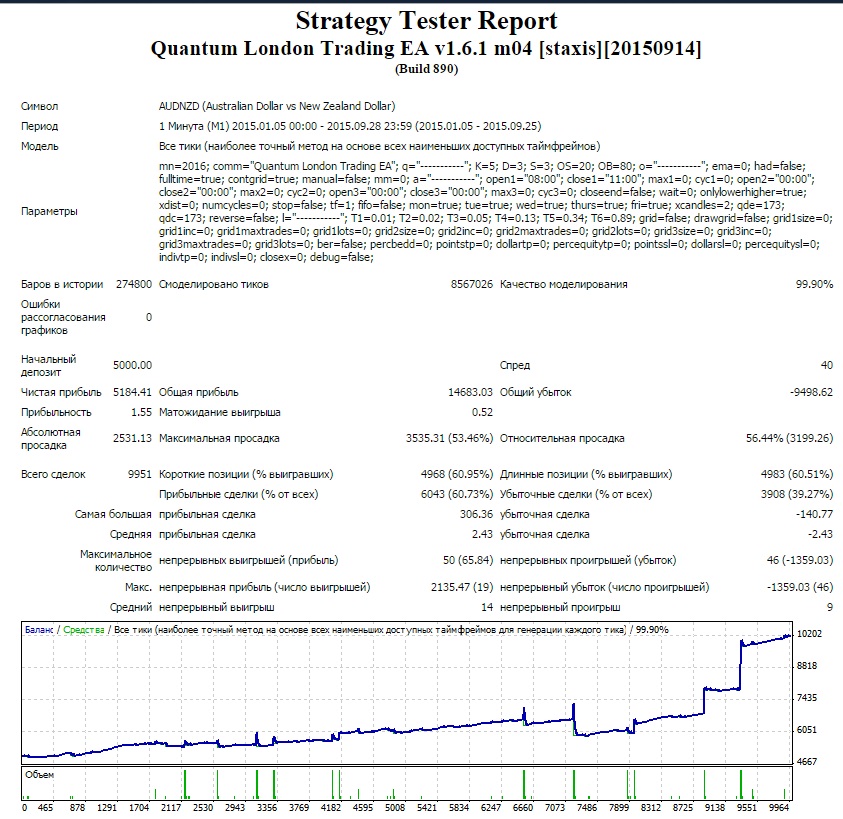Click the total trades value 9951

click(x=140, y=474)
